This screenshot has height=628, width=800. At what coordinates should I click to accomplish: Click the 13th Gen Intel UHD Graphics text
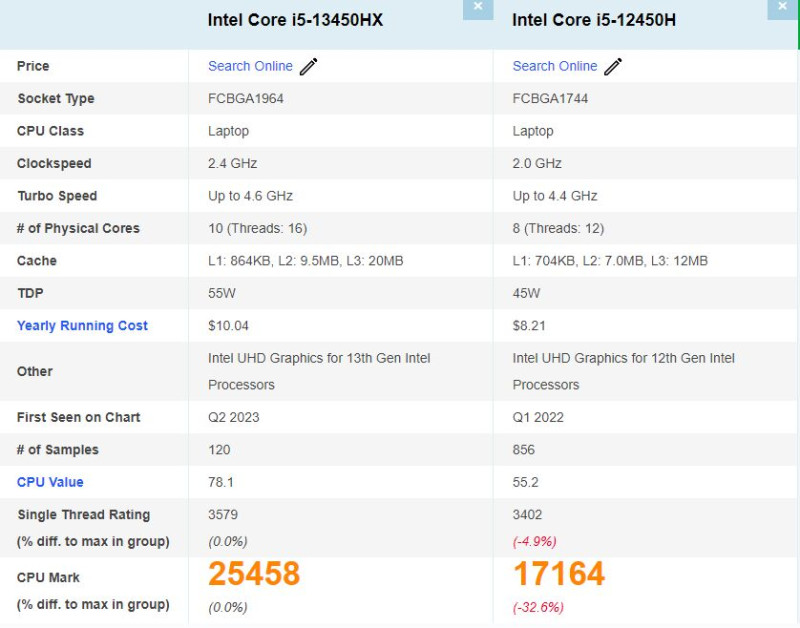[x=319, y=371]
